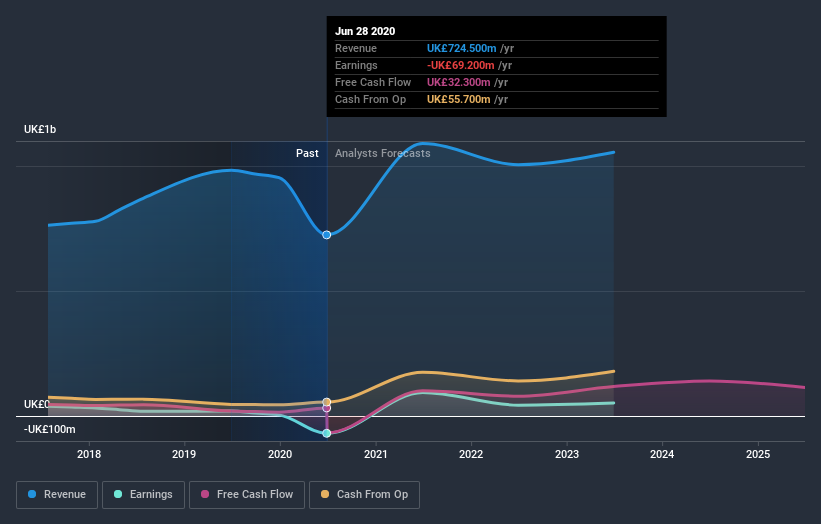The width and height of the screenshot is (821, 524).
Task: Click the Revenue row label in tooltip
Action: pyautogui.click(x=356, y=48)
